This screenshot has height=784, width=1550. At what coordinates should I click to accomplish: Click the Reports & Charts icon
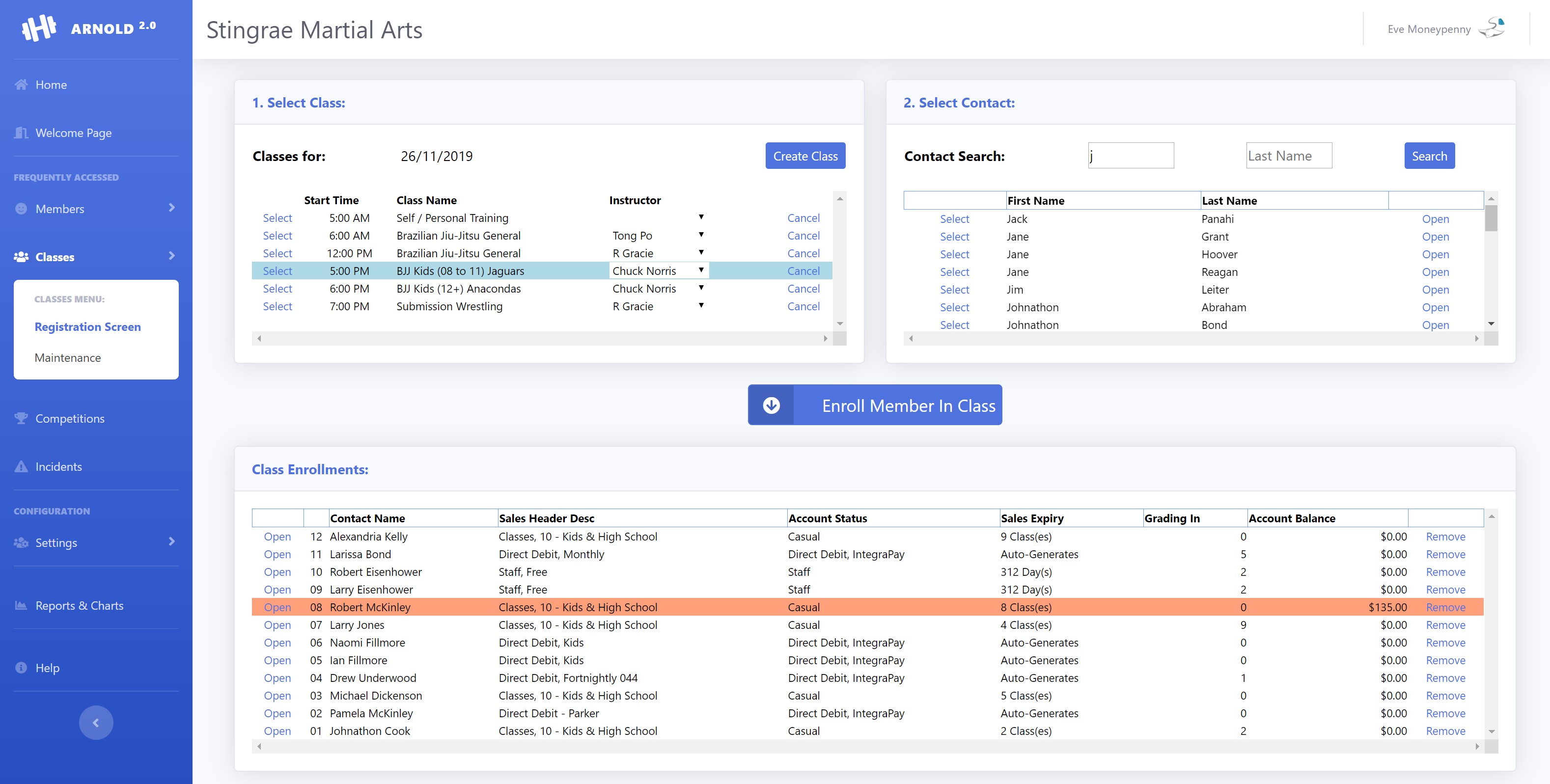coord(21,605)
